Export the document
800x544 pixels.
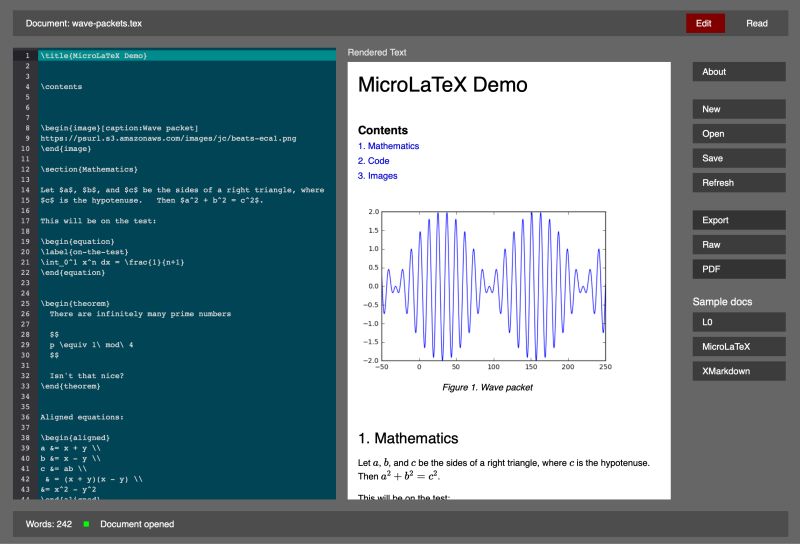(739, 220)
